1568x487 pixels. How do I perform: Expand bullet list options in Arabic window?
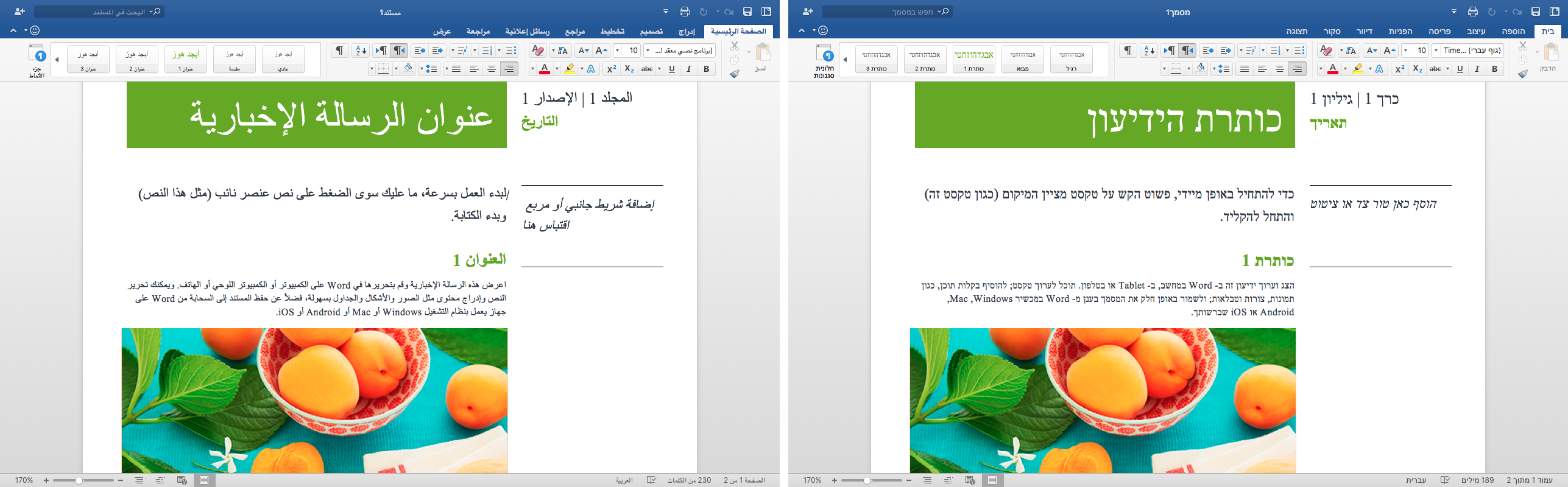tap(499, 51)
